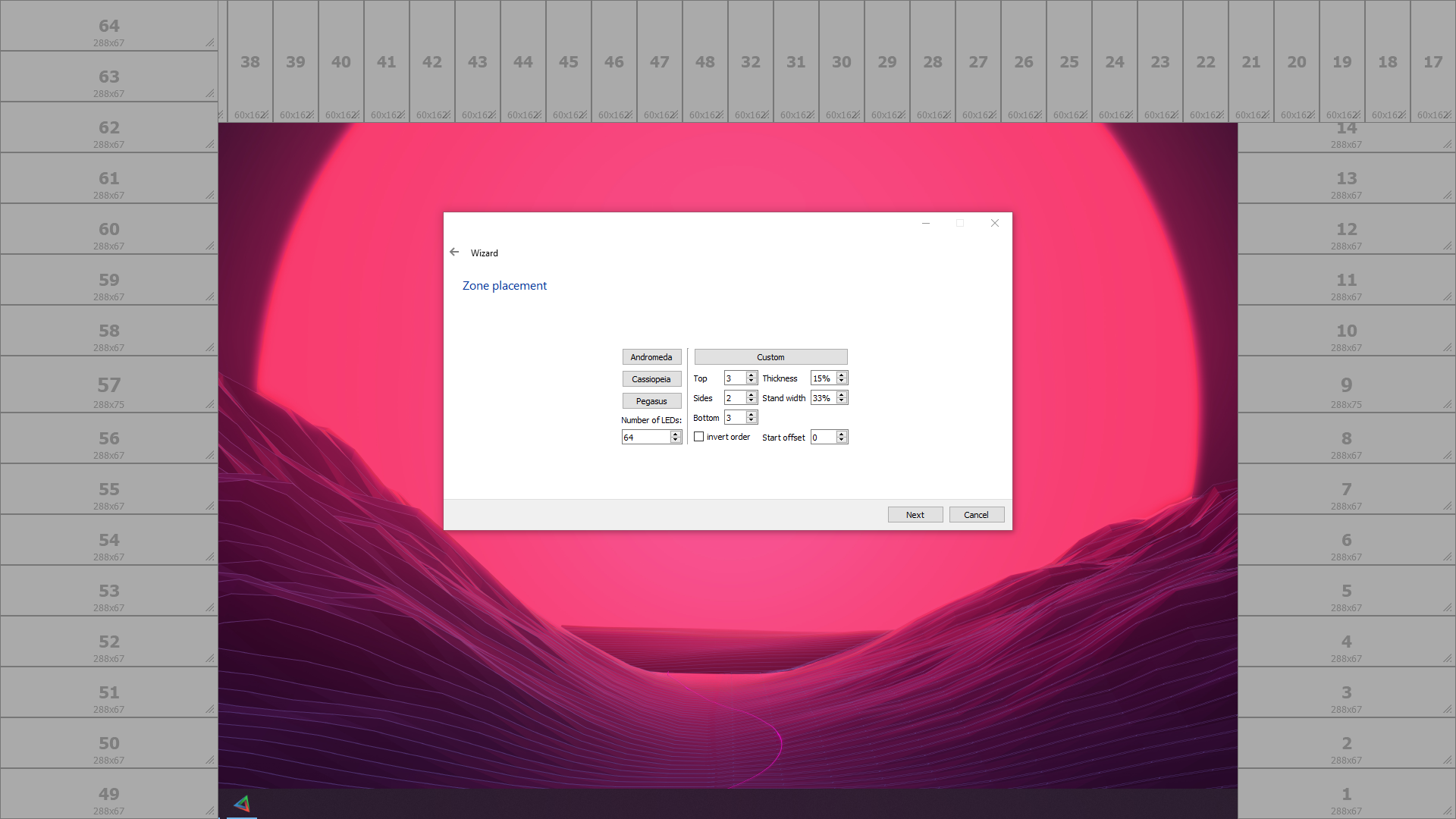Select LED zone 27 on top row
The image size is (1456, 819).
(978, 61)
